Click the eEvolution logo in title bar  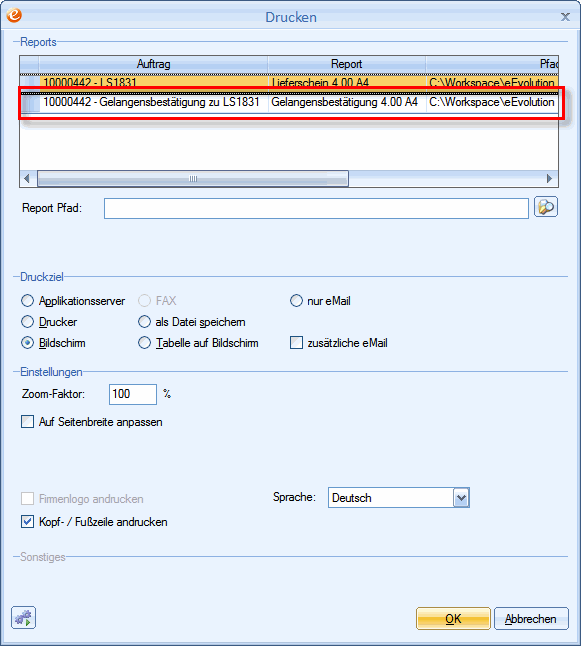pyautogui.click(x=14, y=15)
